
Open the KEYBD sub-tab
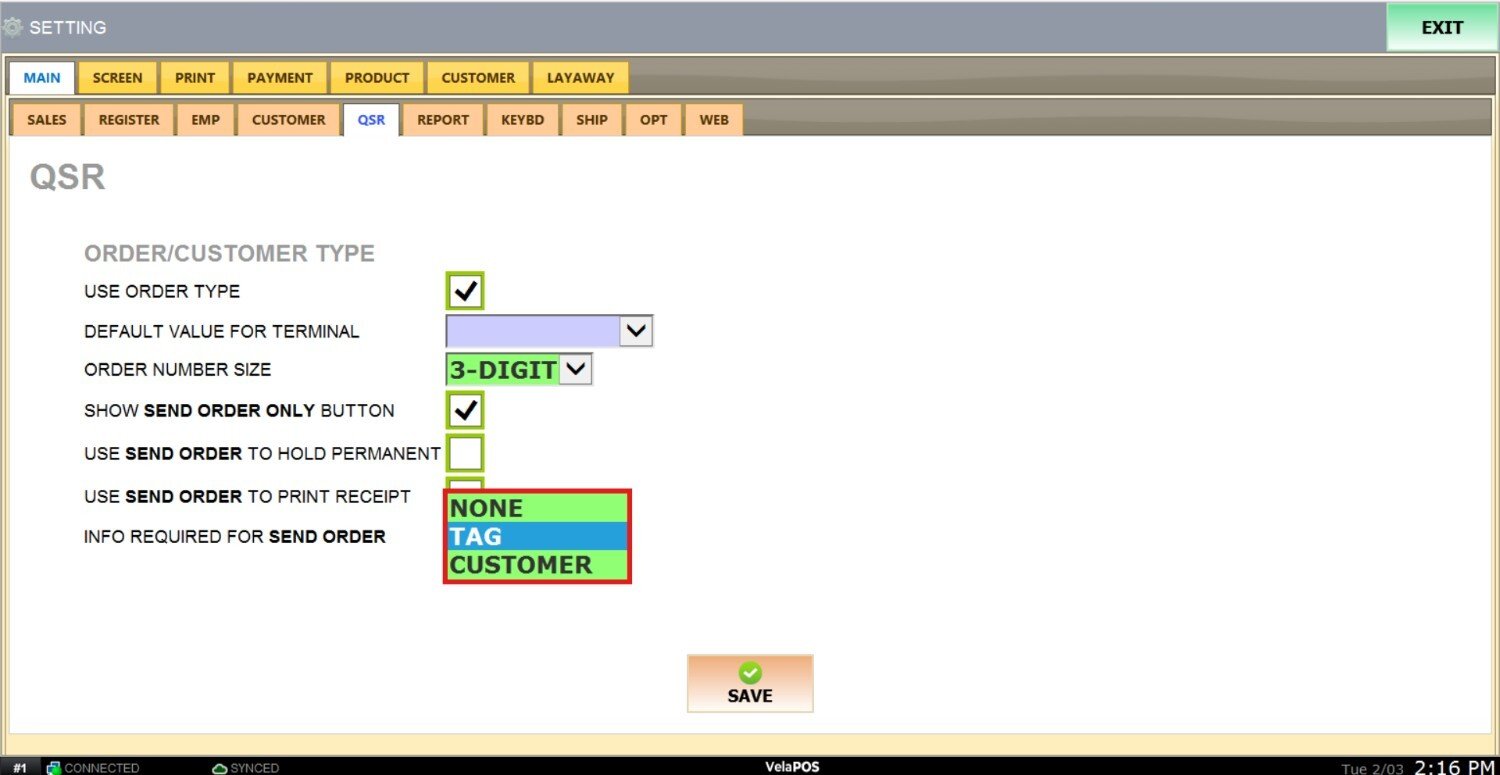[x=523, y=119]
